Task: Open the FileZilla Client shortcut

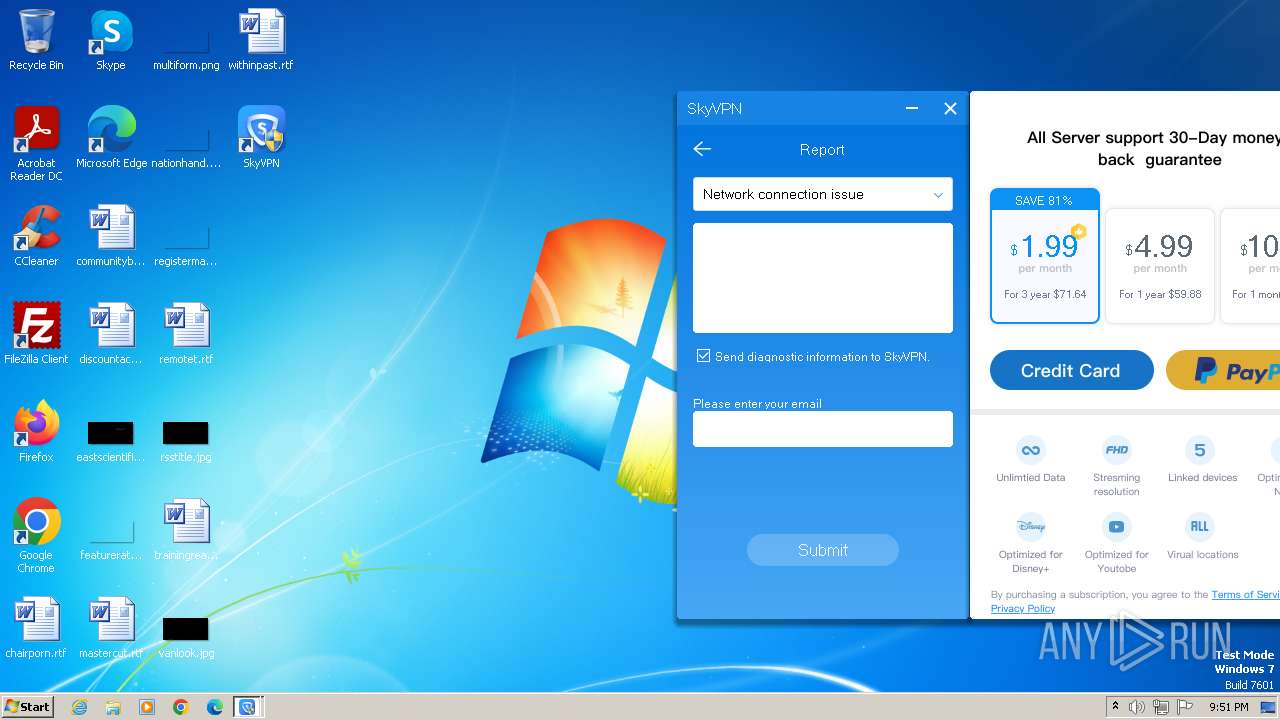Action: (36, 334)
